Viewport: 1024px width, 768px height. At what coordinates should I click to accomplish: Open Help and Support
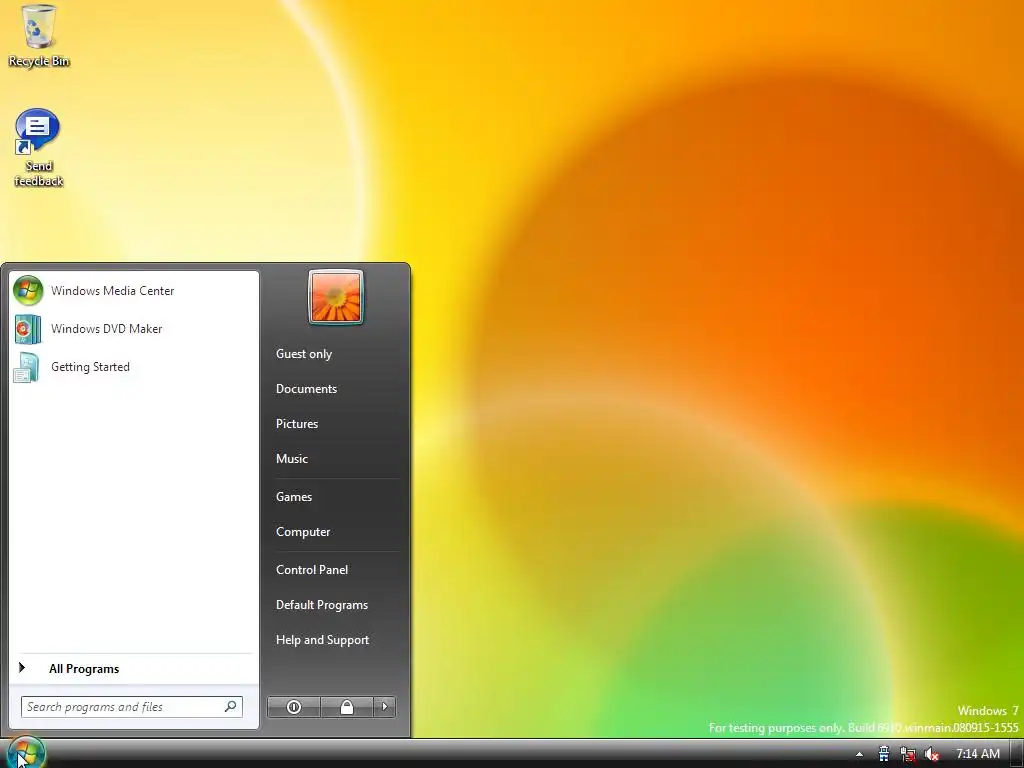[323, 640]
